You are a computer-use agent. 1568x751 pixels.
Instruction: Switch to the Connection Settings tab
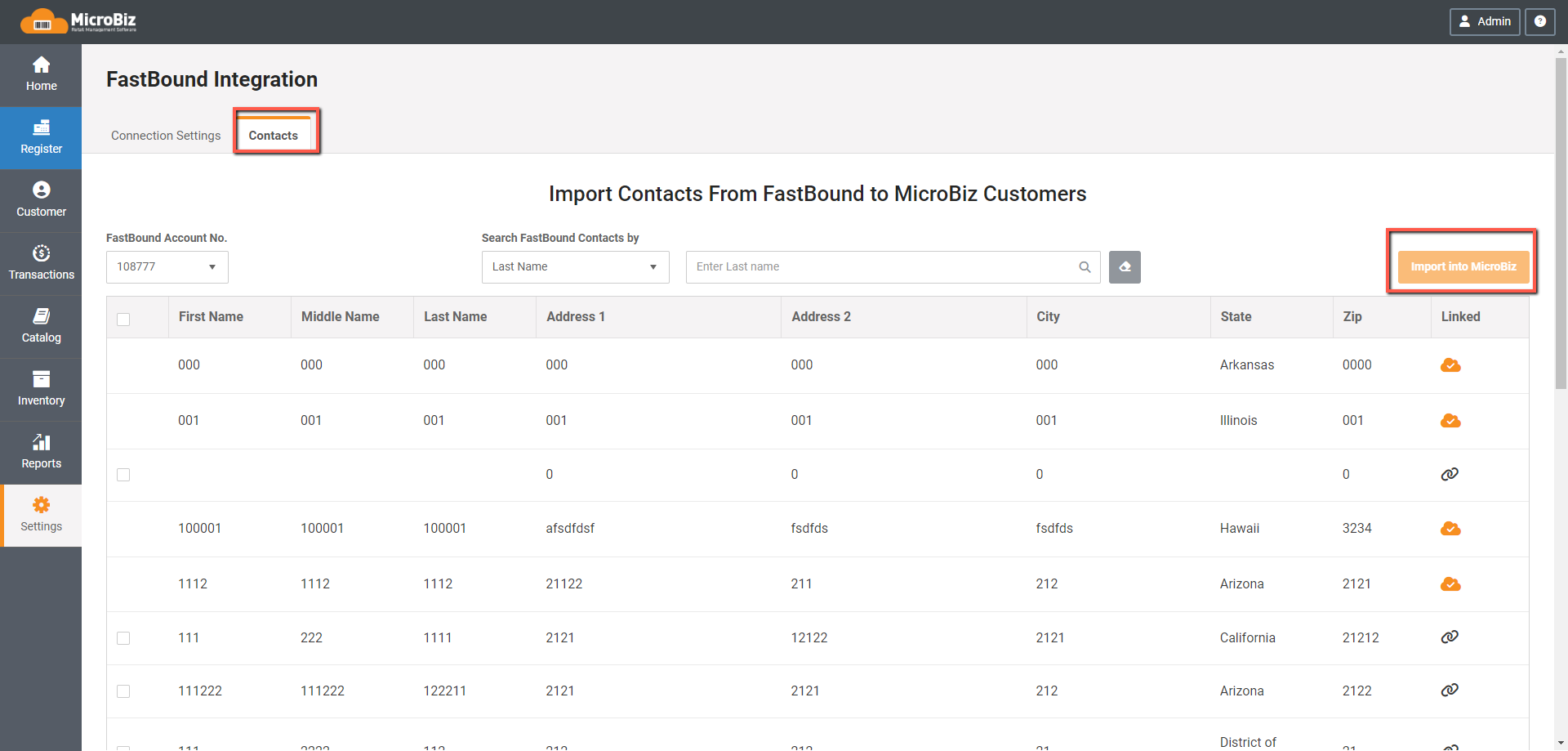pos(166,136)
